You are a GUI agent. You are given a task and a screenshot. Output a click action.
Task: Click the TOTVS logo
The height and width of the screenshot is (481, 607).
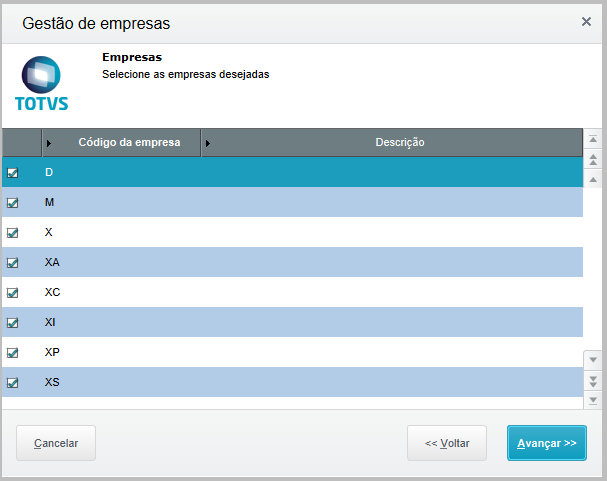(42, 83)
